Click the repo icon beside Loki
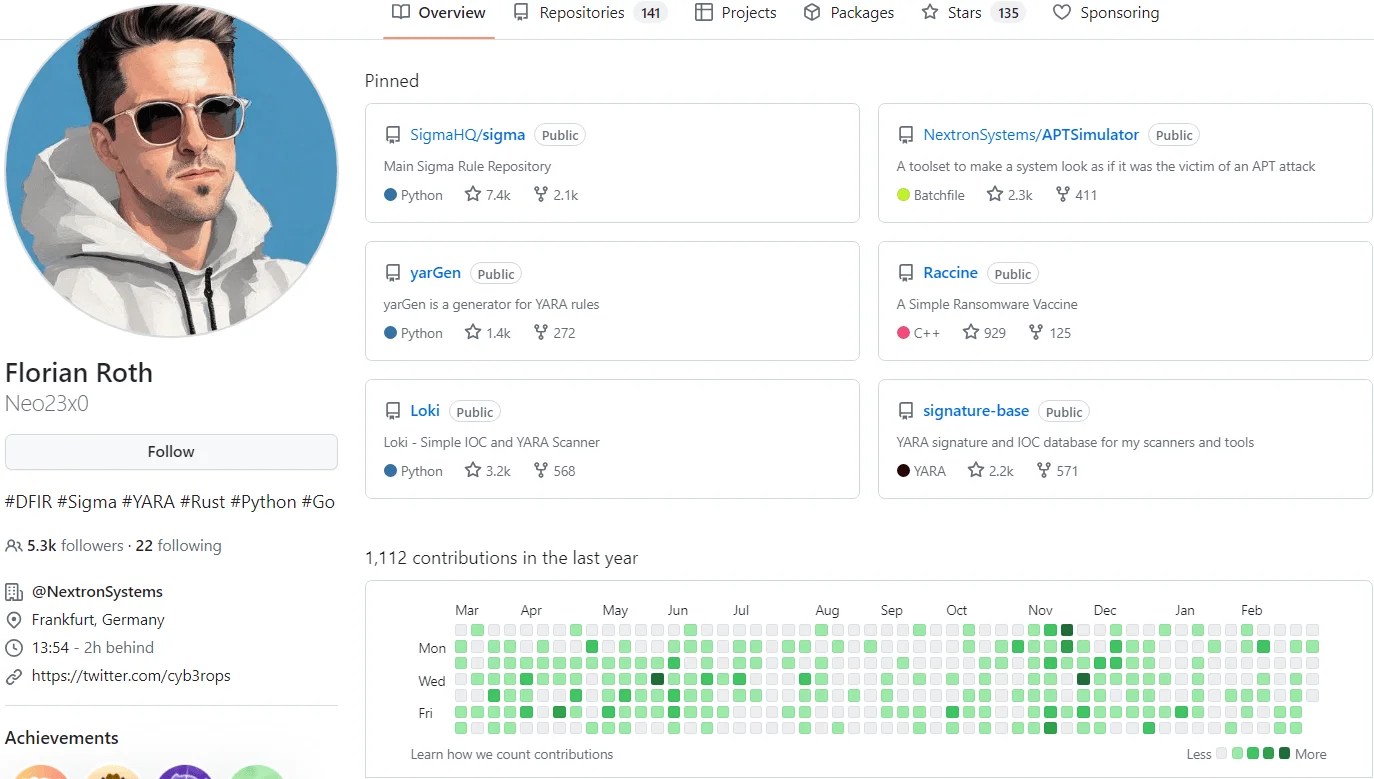 point(393,411)
